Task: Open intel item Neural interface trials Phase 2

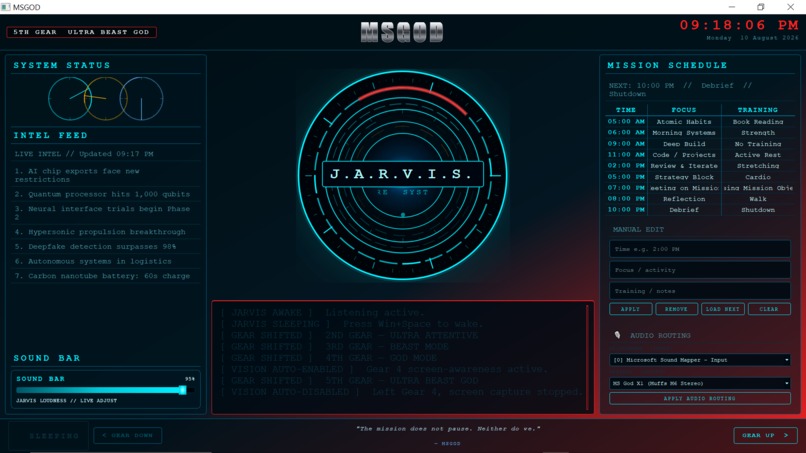Action: [106, 213]
